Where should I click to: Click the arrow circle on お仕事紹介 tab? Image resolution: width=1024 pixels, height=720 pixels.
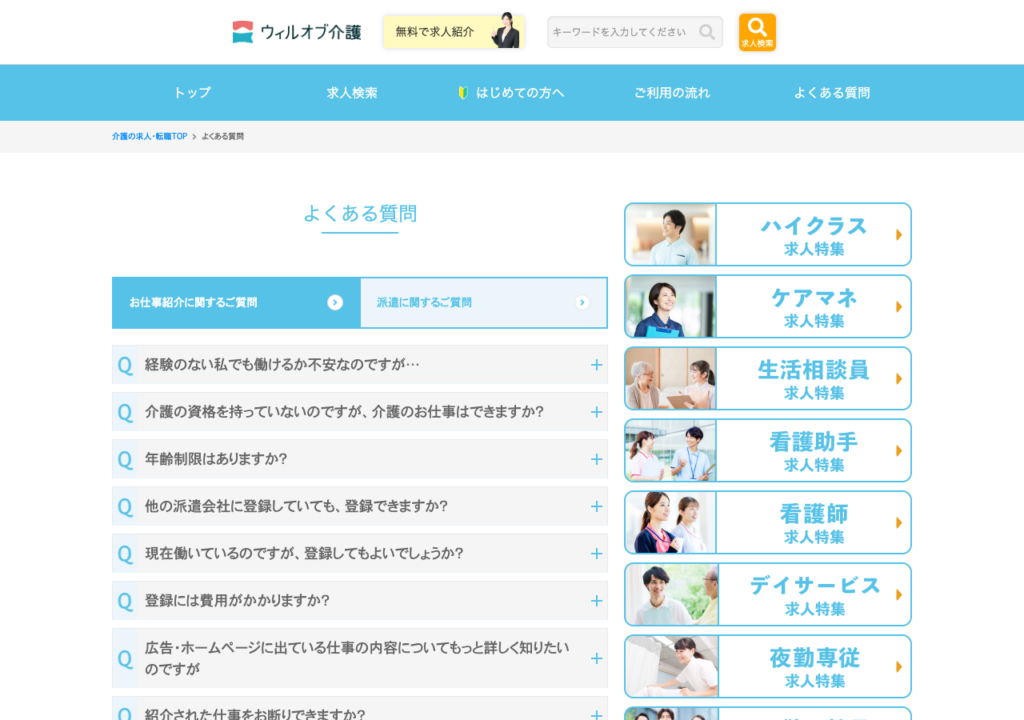(335, 303)
